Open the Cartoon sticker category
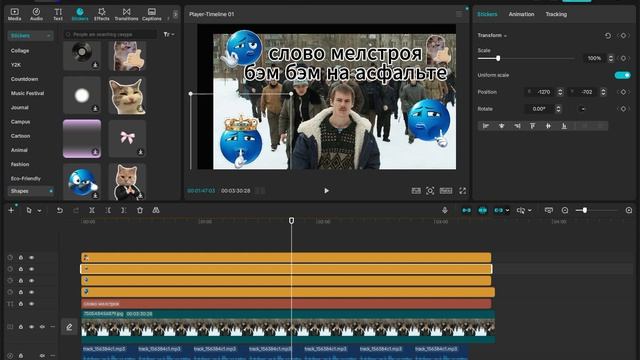The image size is (640, 360). click(x=20, y=136)
